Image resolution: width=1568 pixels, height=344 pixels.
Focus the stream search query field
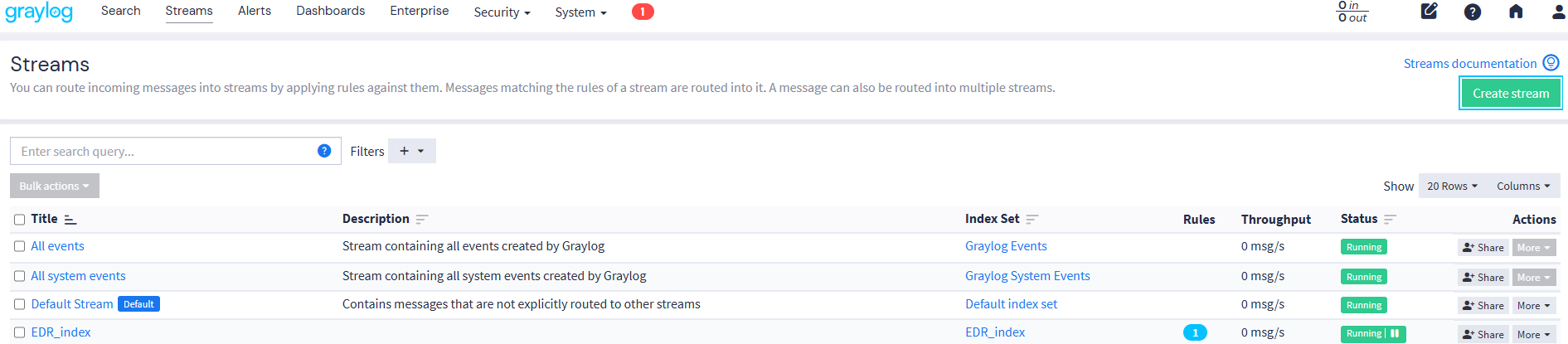click(x=166, y=151)
